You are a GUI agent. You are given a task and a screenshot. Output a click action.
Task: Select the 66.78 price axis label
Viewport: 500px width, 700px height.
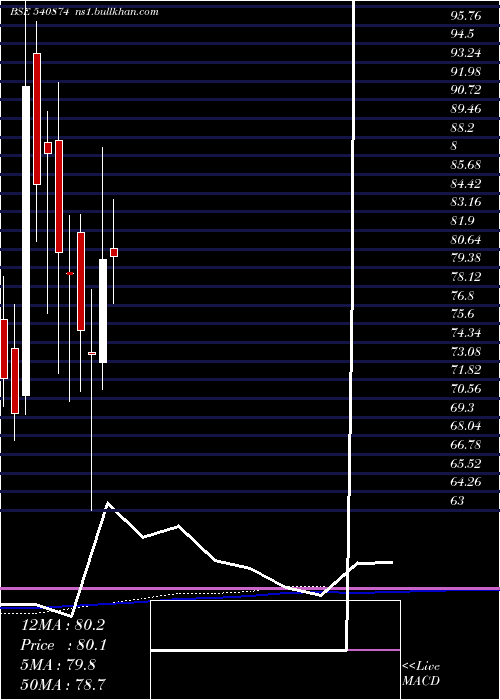pos(466,445)
